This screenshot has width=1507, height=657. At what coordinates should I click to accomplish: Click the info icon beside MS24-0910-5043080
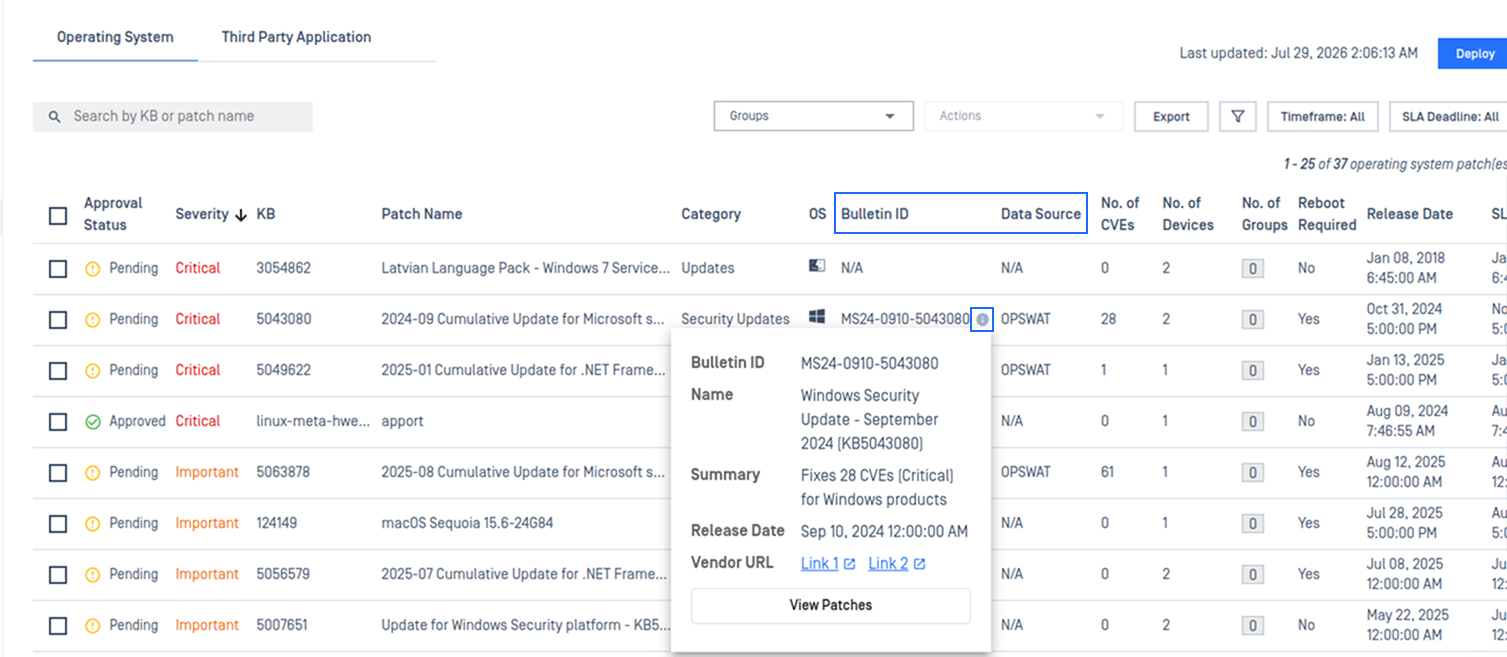pos(982,320)
